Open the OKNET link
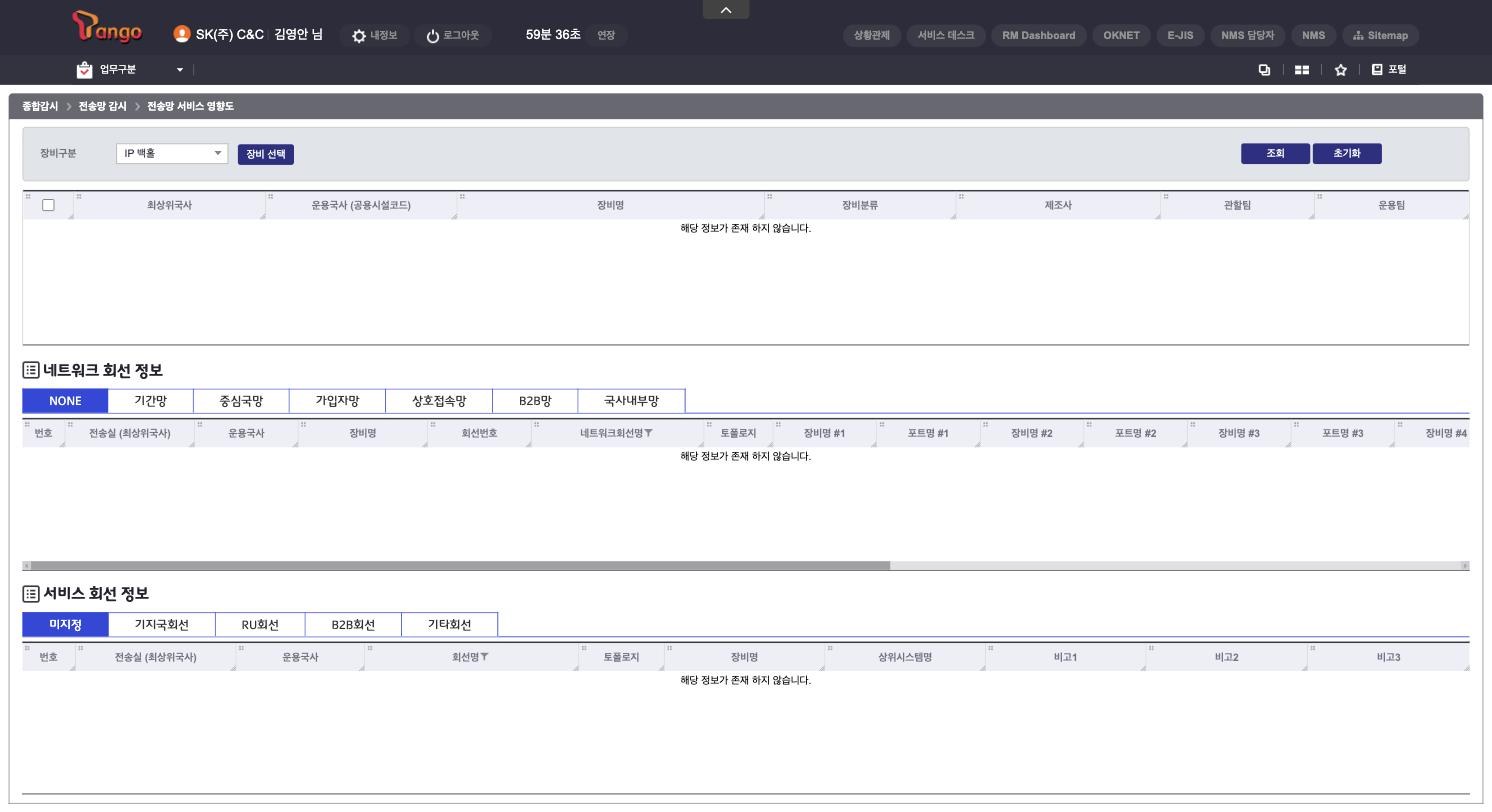The image size is (1492, 812). 1121,35
